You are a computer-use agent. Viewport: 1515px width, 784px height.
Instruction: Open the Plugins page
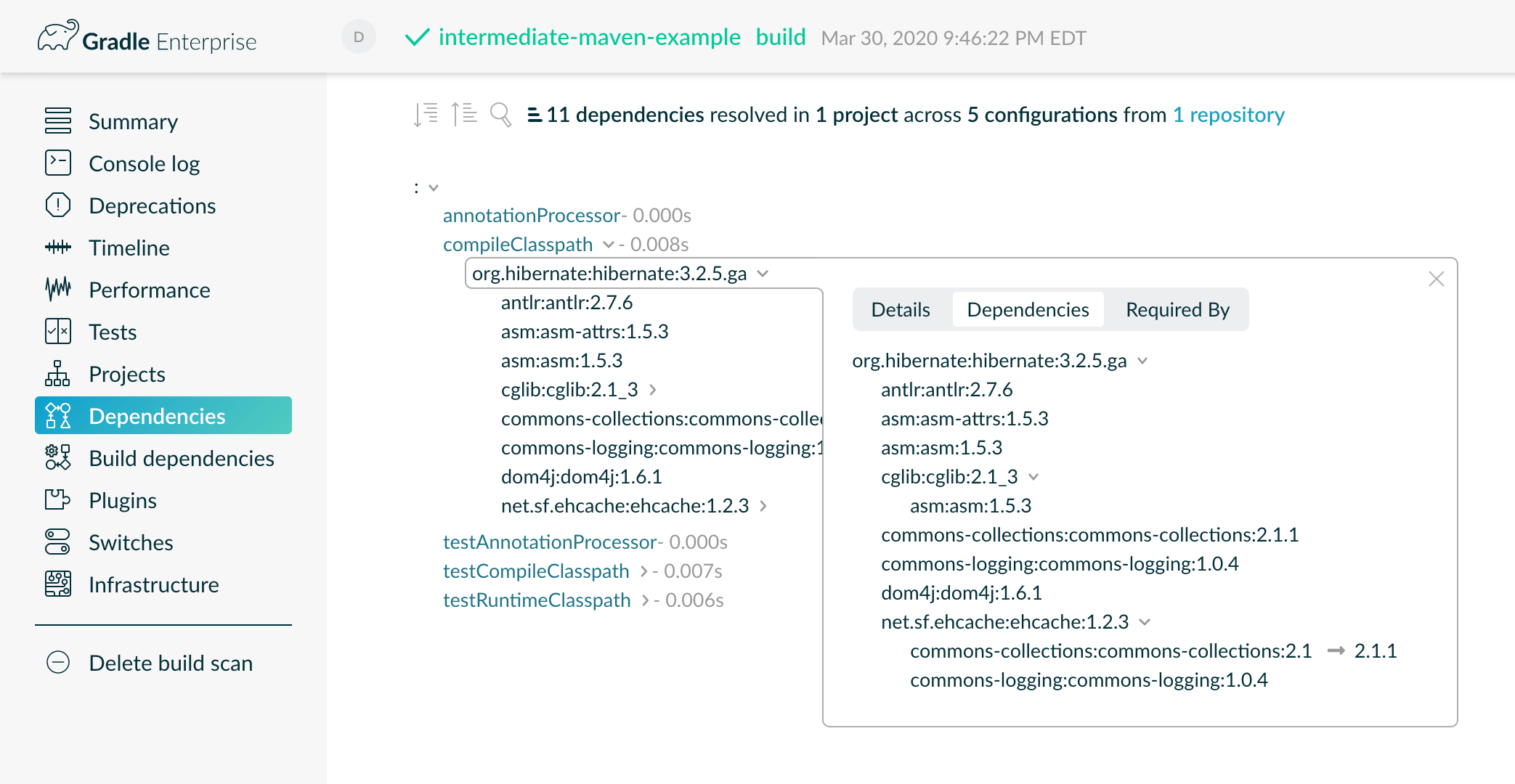coord(122,500)
